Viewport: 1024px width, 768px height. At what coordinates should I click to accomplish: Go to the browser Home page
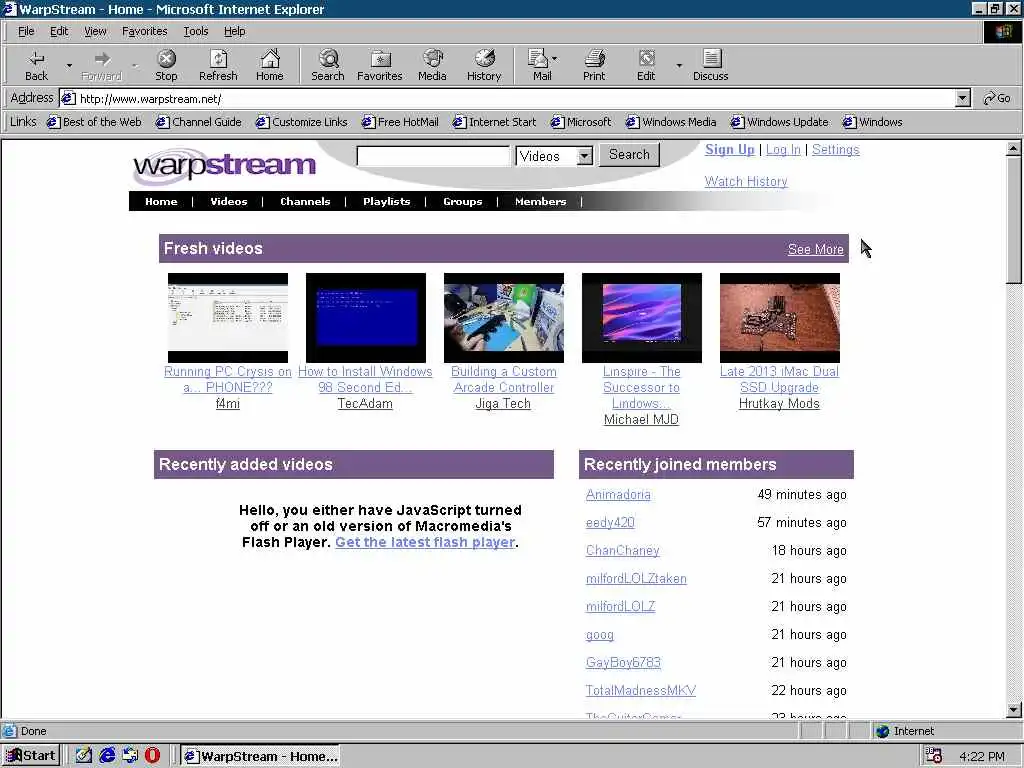pos(270,65)
